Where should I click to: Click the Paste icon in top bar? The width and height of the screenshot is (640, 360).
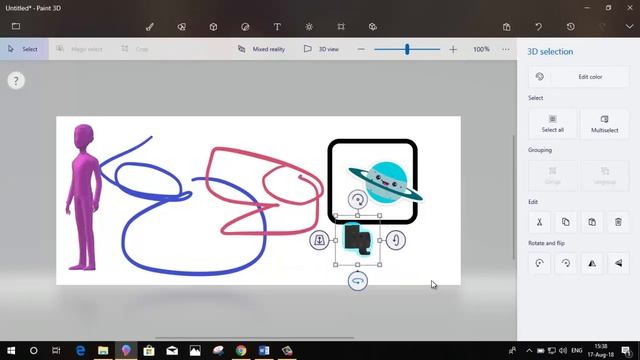tap(507, 27)
